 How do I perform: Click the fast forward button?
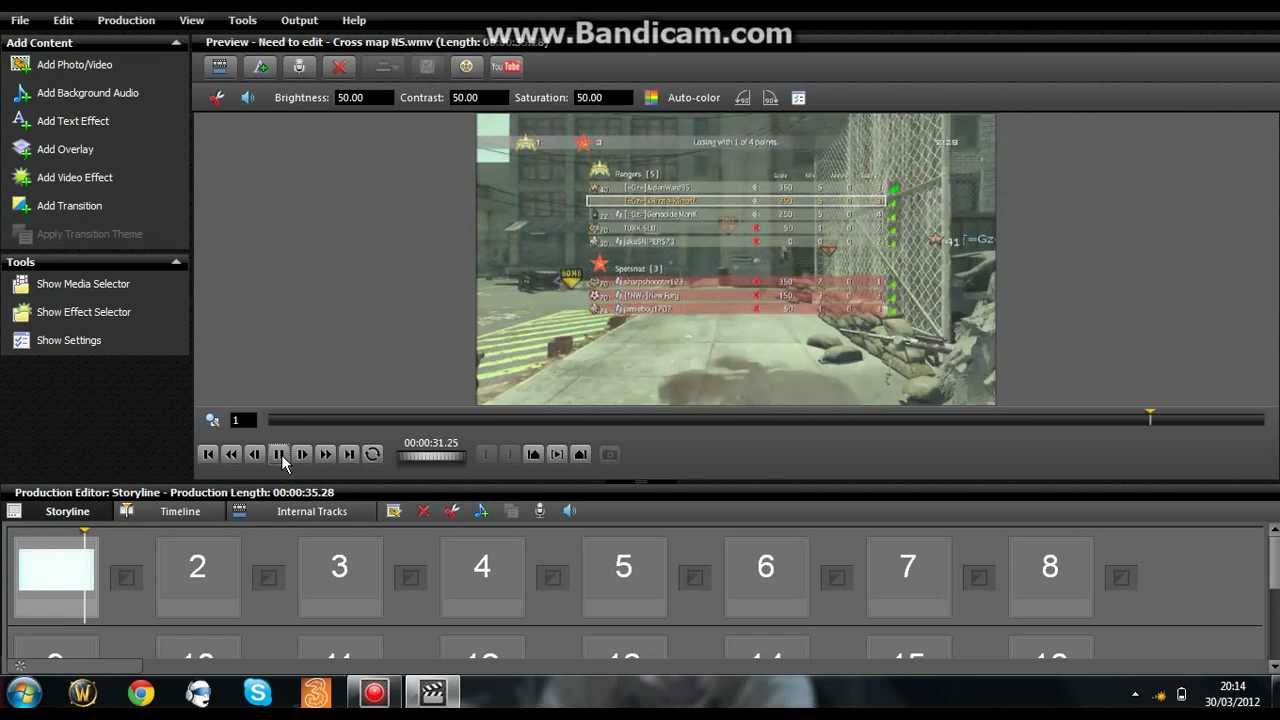pos(325,454)
